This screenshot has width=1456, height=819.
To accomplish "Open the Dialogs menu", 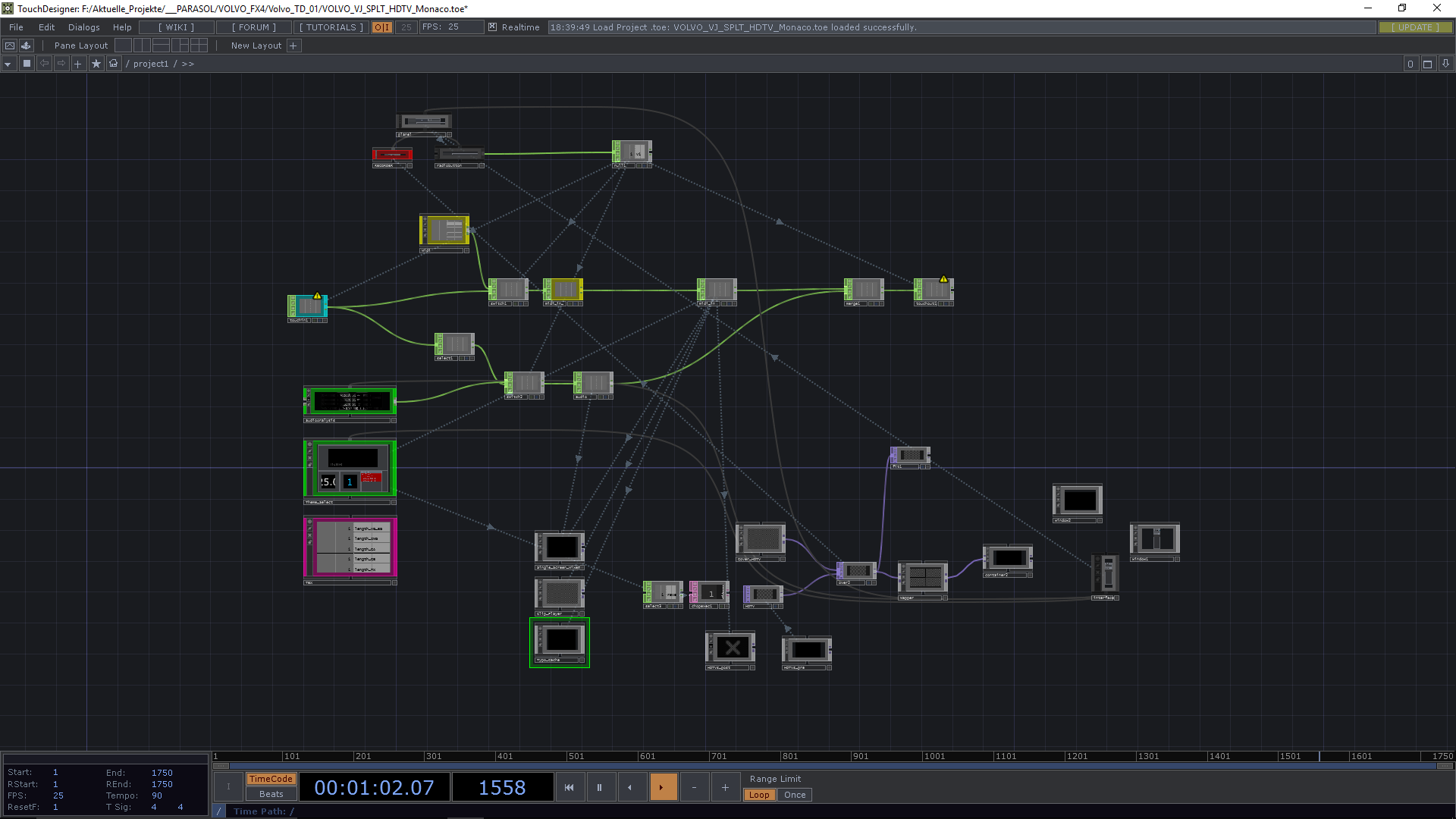I will pyautogui.click(x=83, y=27).
